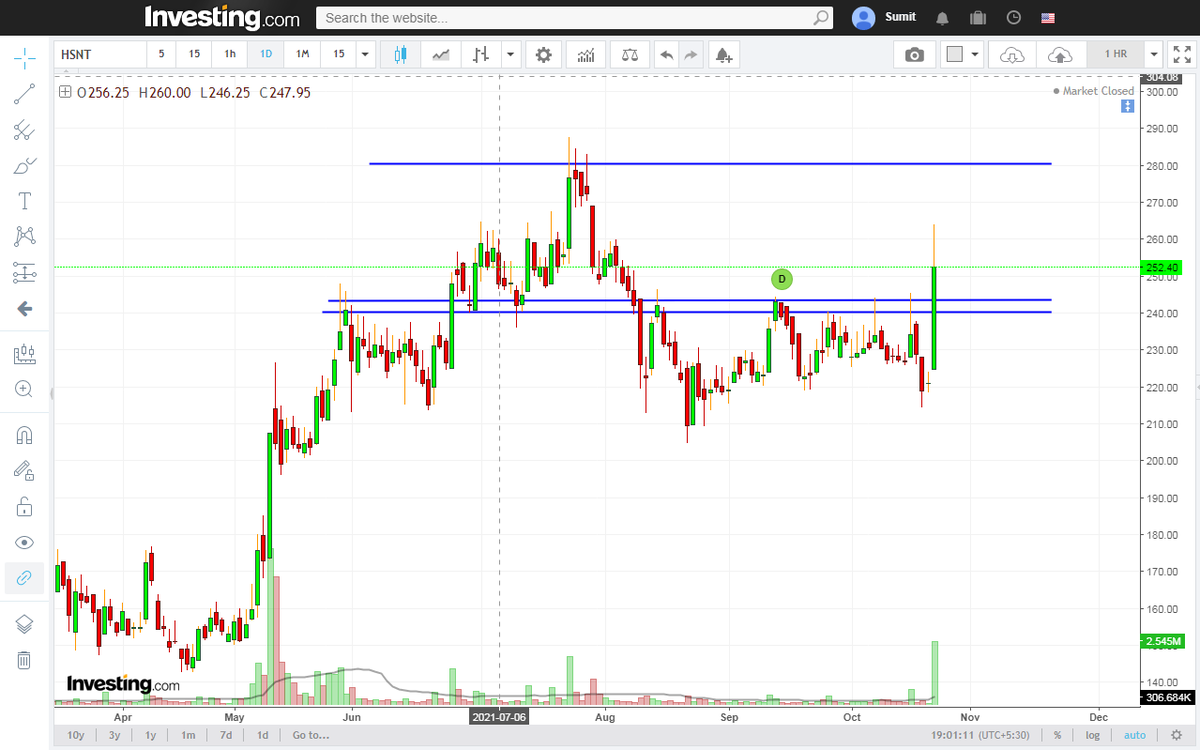Click the Search the website field

click(574, 18)
